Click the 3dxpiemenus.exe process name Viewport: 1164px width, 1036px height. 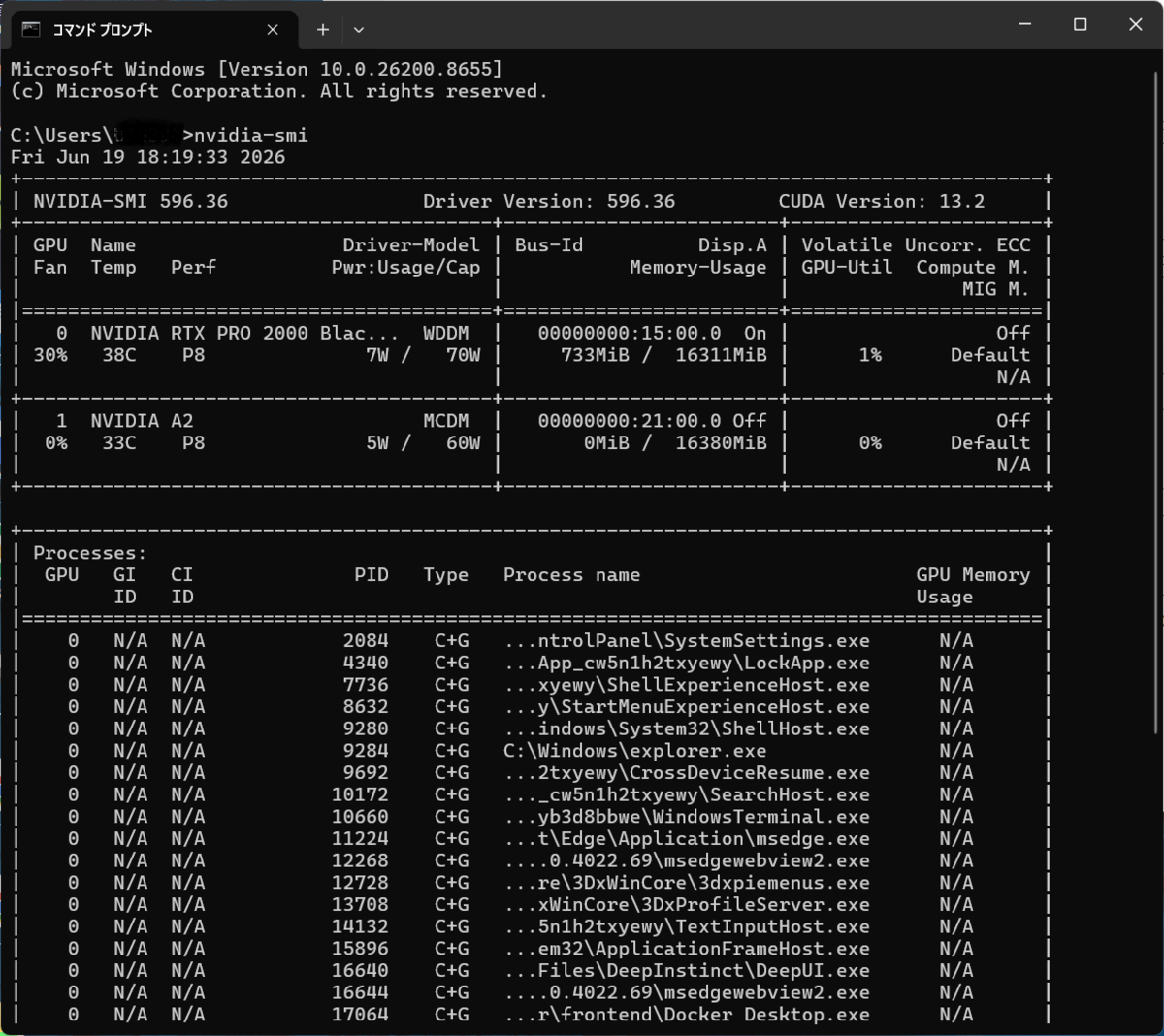[x=687, y=883]
